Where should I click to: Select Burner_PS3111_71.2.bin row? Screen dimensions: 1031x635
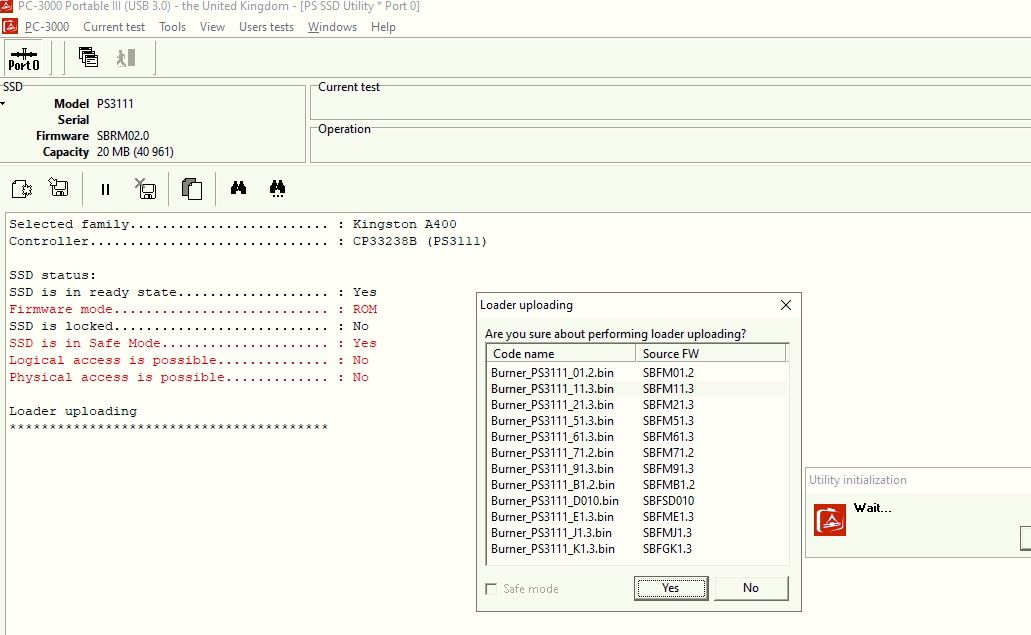[x=637, y=453]
